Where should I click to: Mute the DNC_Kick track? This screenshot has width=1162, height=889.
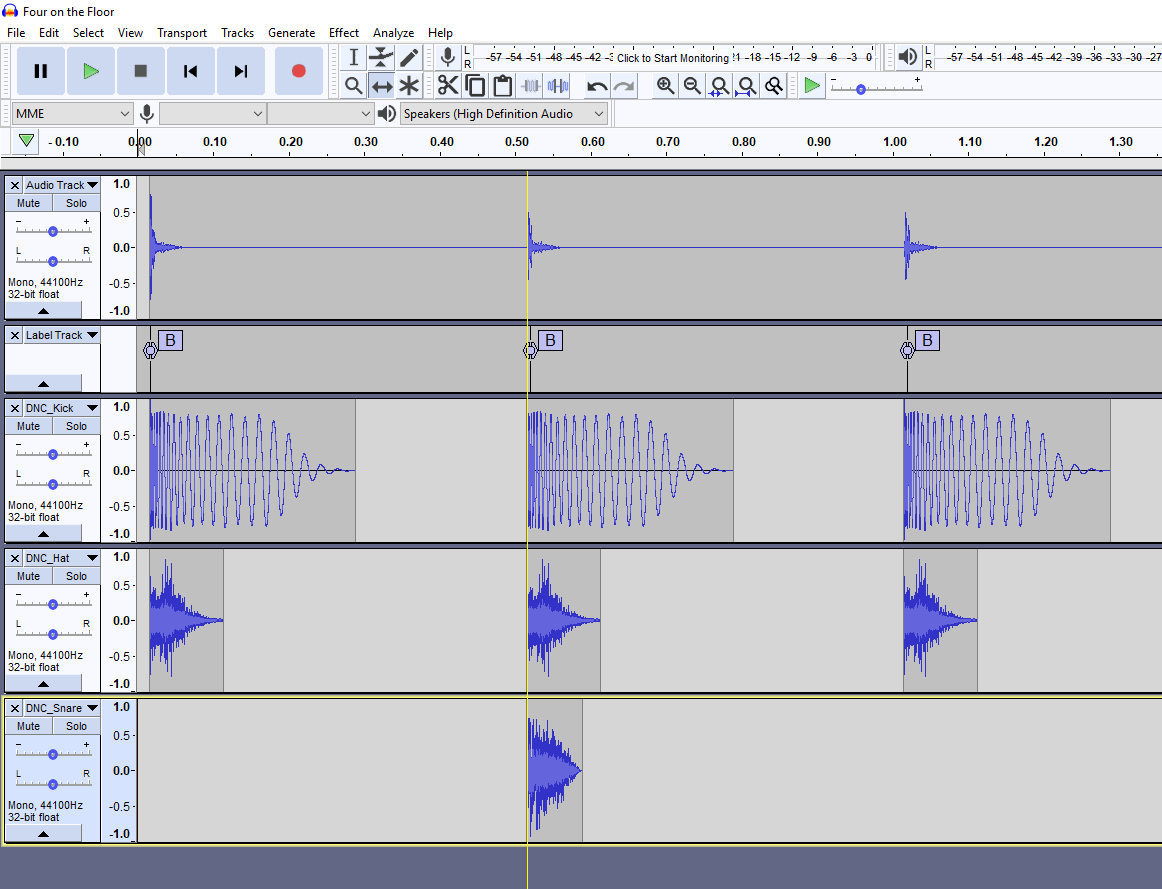pos(29,426)
